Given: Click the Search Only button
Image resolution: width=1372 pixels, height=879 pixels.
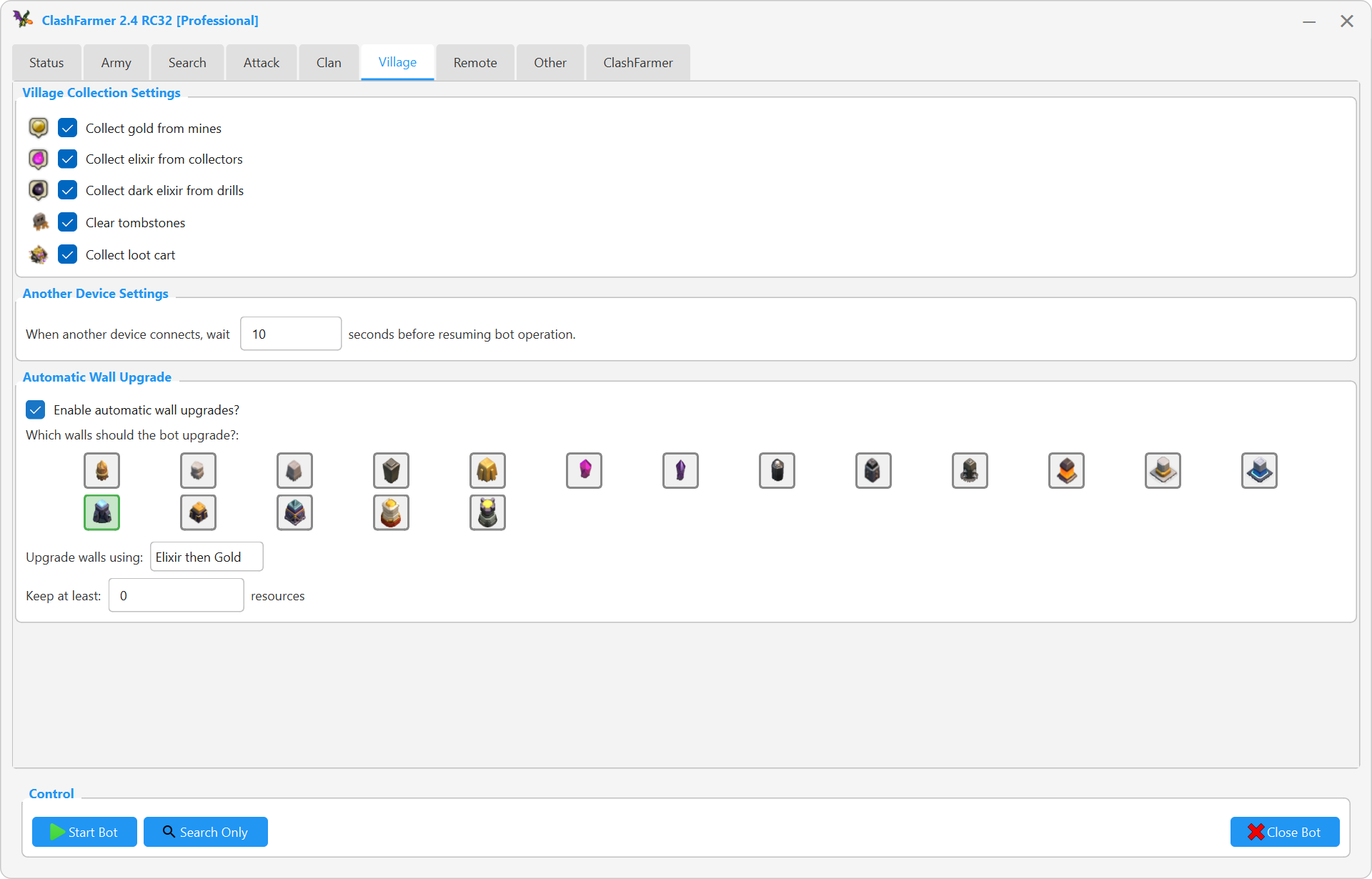Looking at the screenshot, I should tap(206, 832).
